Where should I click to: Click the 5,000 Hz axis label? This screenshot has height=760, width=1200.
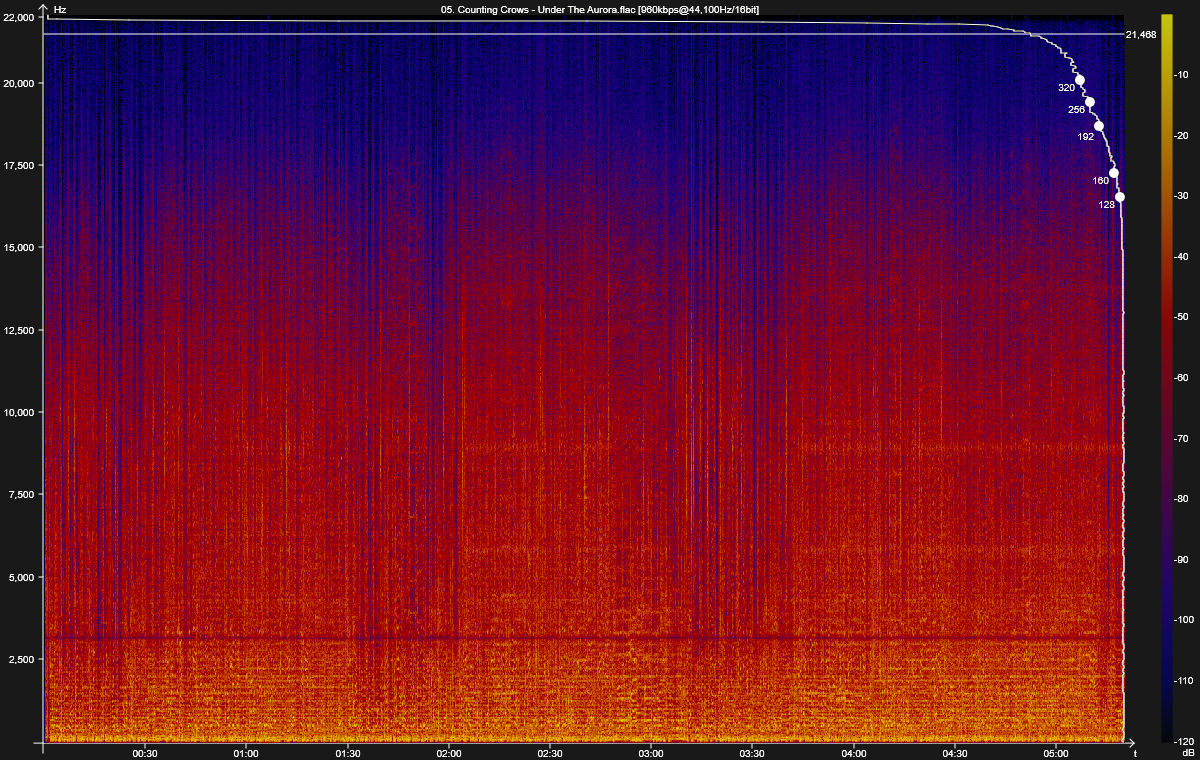coord(22,577)
